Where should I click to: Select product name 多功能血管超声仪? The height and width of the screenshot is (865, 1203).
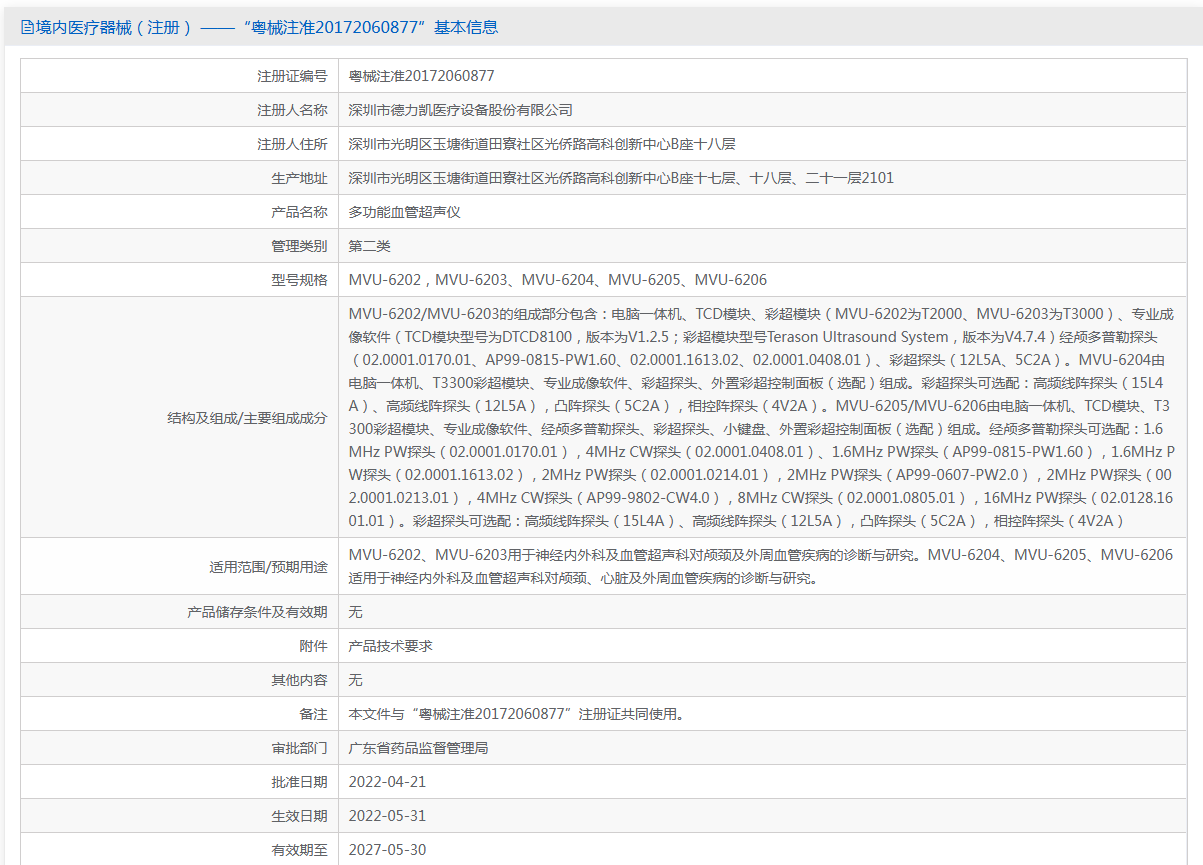404,212
